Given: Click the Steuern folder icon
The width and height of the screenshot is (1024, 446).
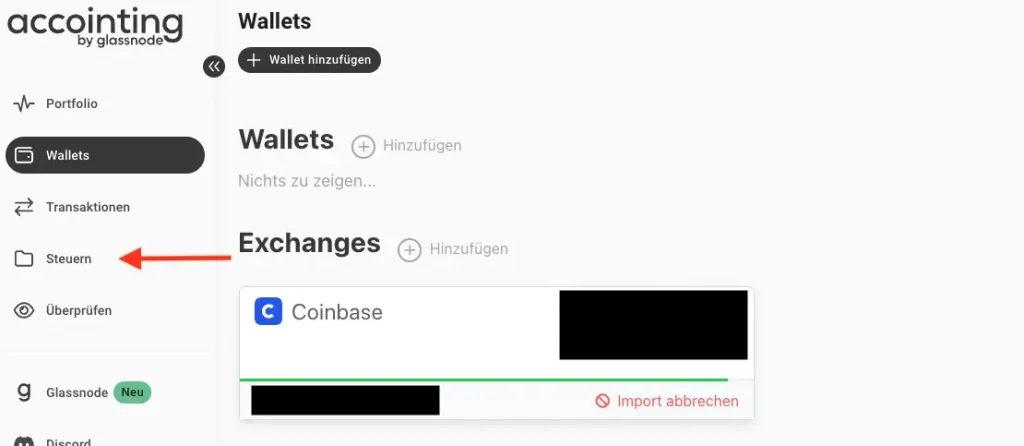Looking at the screenshot, I should click(24, 259).
